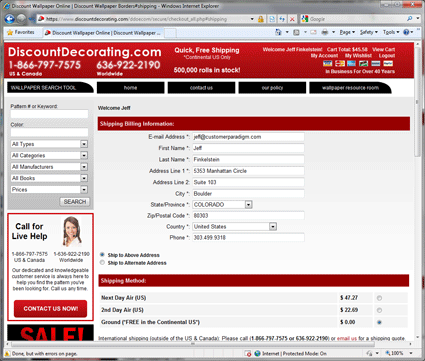
Task: Click the Print icon
Action: [325, 32]
